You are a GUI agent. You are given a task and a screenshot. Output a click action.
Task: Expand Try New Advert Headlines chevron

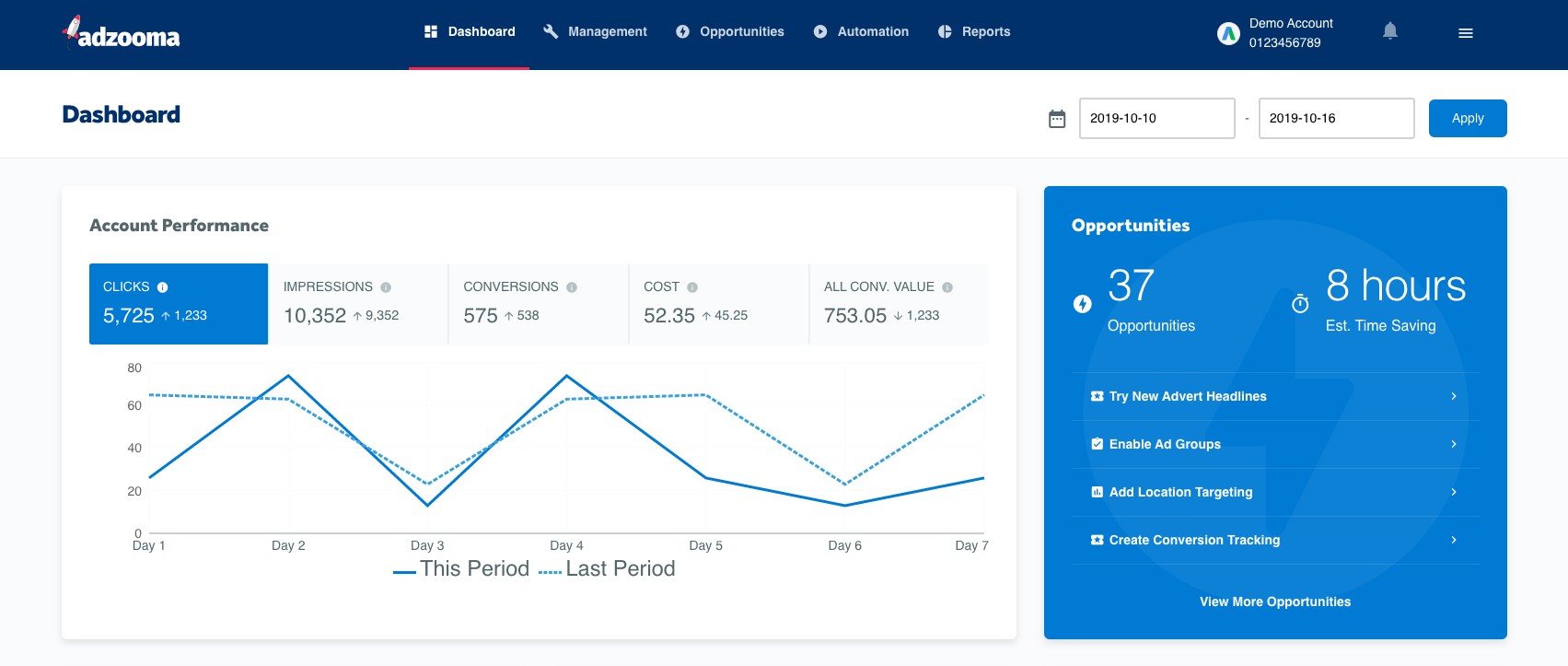pyautogui.click(x=1454, y=396)
